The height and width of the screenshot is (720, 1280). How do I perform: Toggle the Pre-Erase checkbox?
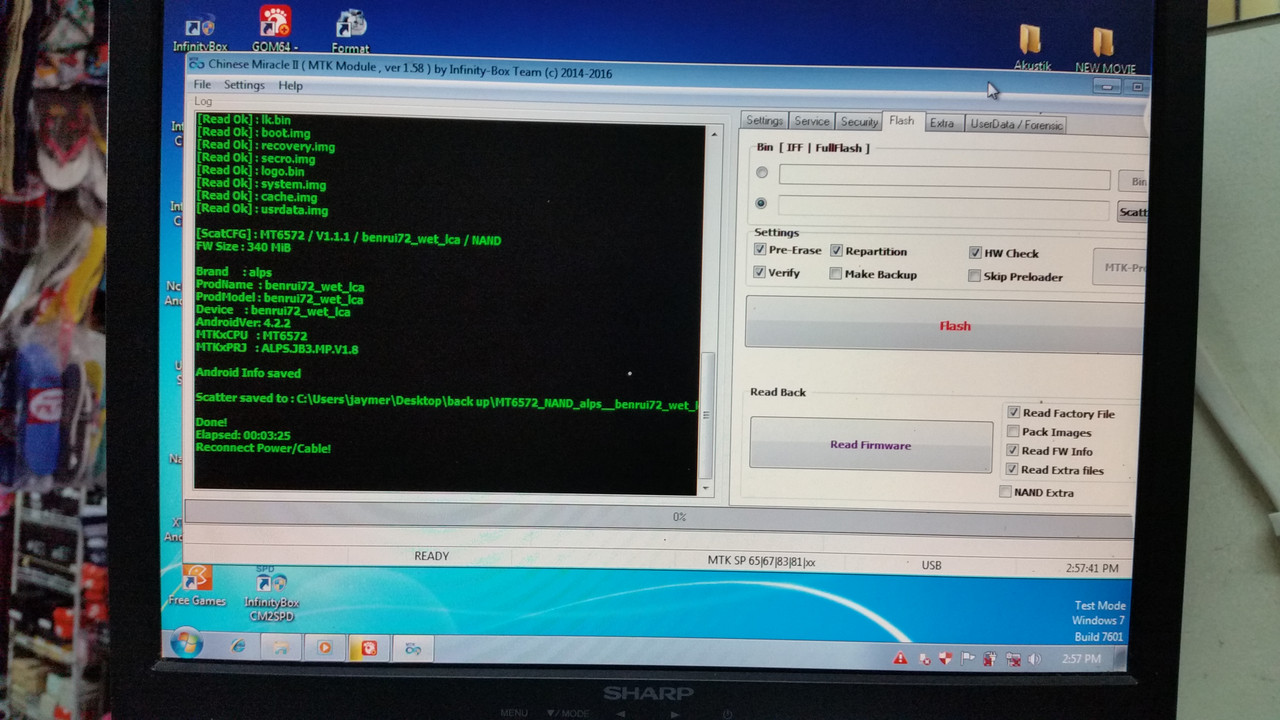(x=759, y=250)
